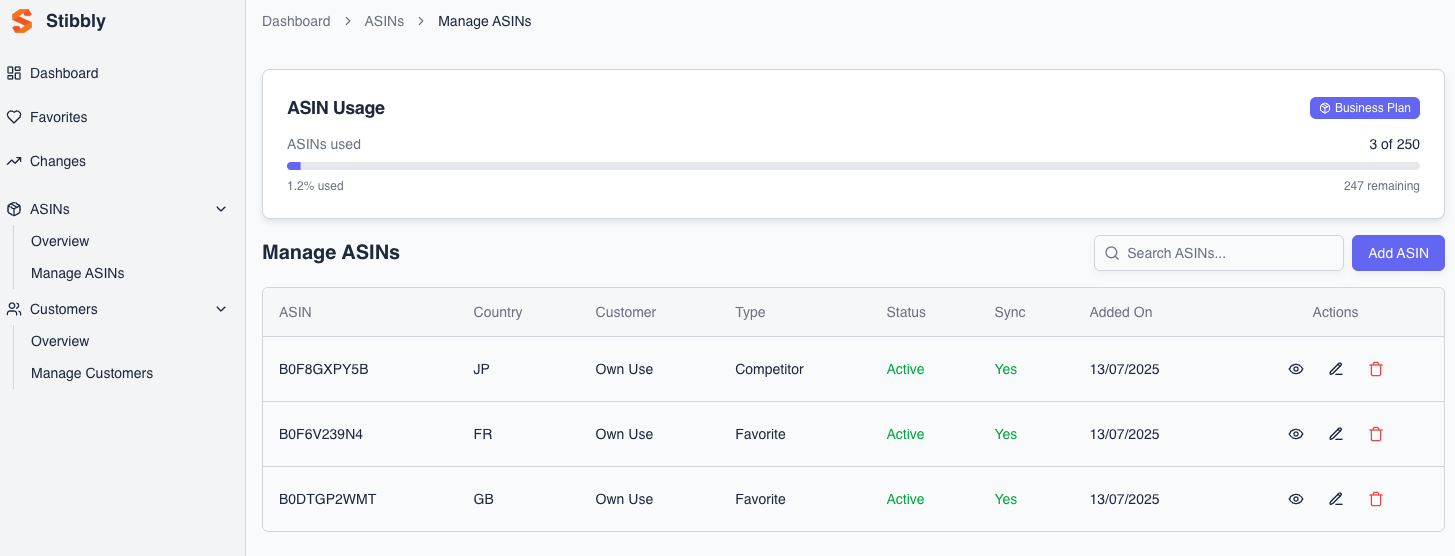The width and height of the screenshot is (1455, 556).
Task: Click the '1.2% used' label
Action: coord(315,186)
